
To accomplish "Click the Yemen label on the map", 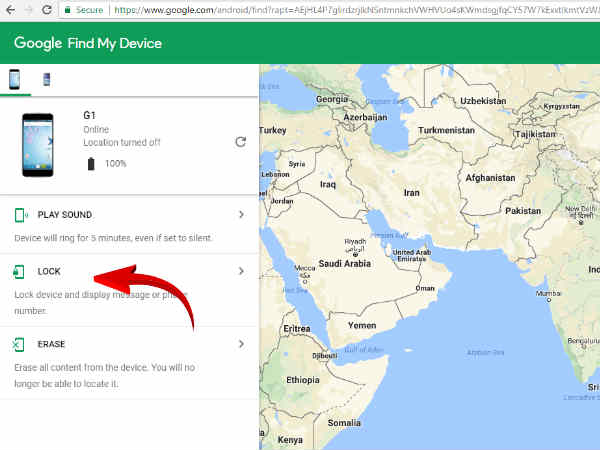I will 362,326.
